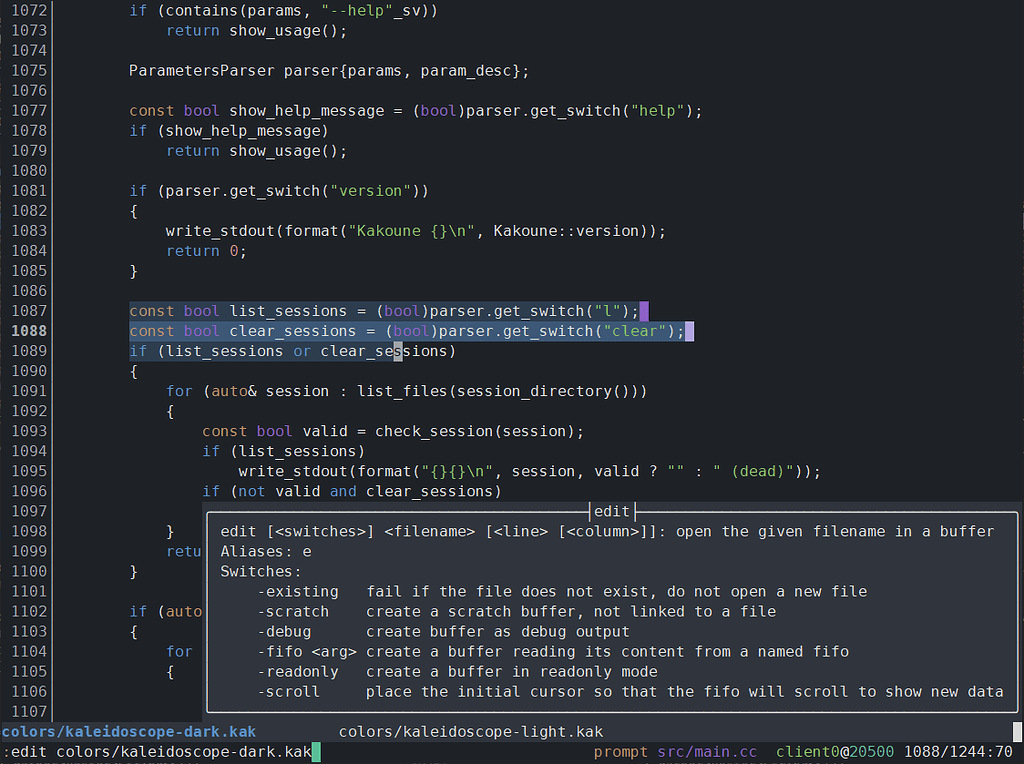Click highlighted line number 1088
Viewport: 1024px width, 764px height.
click(x=27, y=331)
